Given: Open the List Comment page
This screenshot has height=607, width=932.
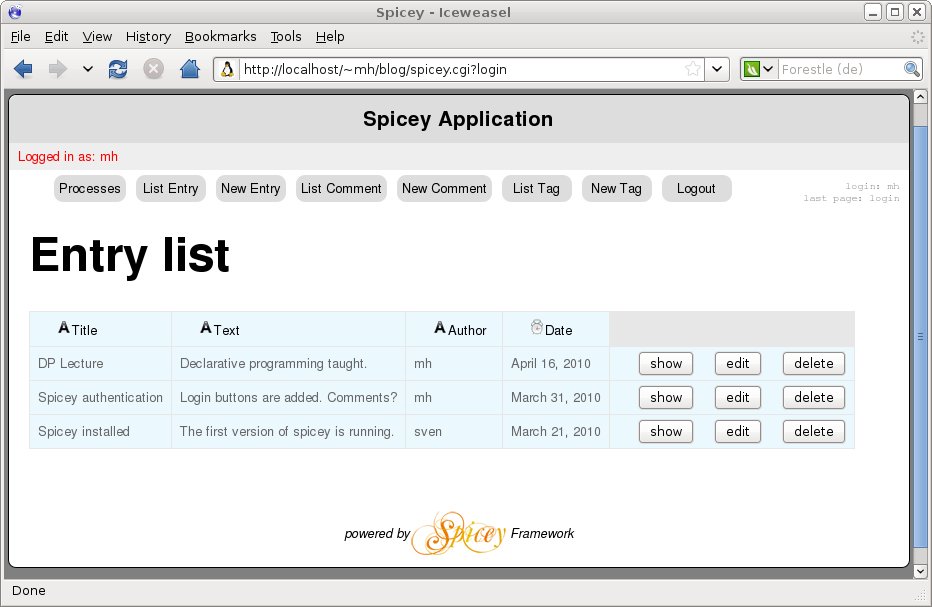Looking at the screenshot, I should click(341, 188).
